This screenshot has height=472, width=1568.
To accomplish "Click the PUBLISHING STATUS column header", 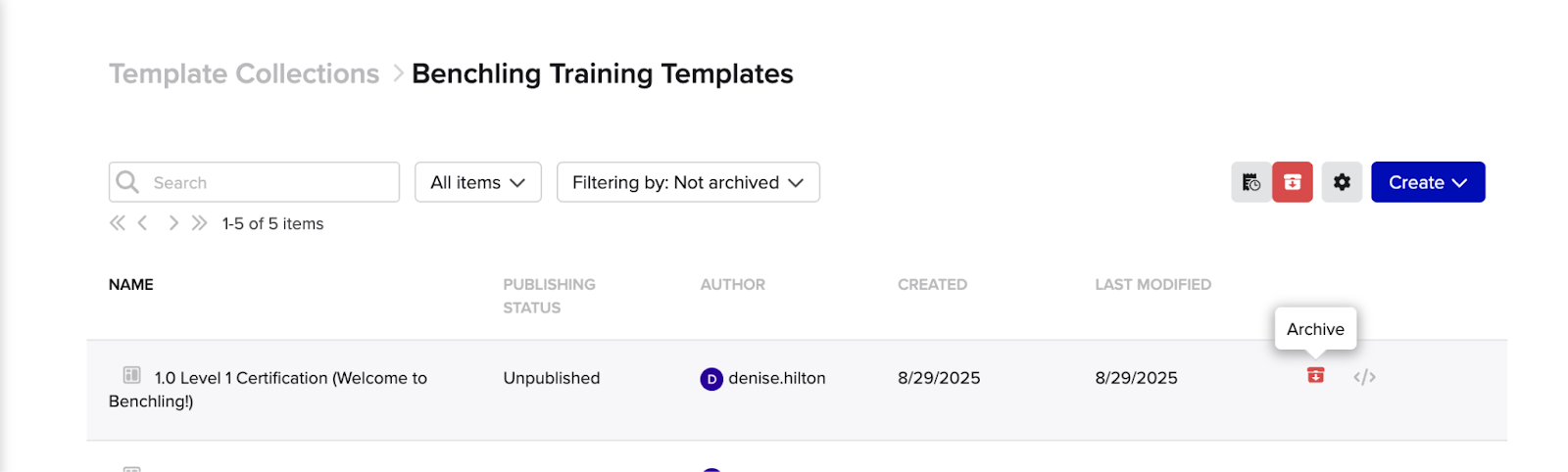I will [549, 296].
